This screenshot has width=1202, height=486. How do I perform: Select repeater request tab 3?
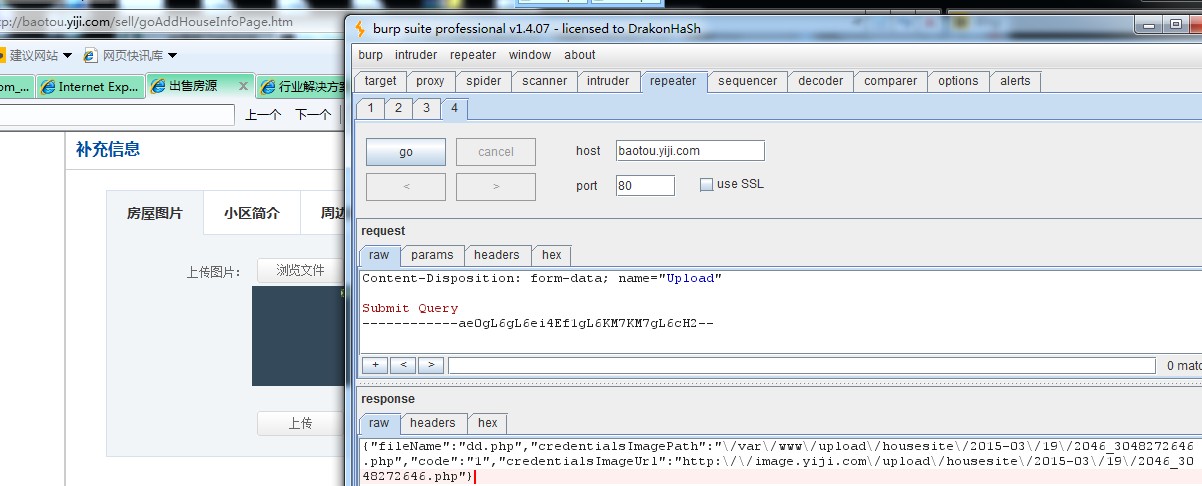pos(426,108)
